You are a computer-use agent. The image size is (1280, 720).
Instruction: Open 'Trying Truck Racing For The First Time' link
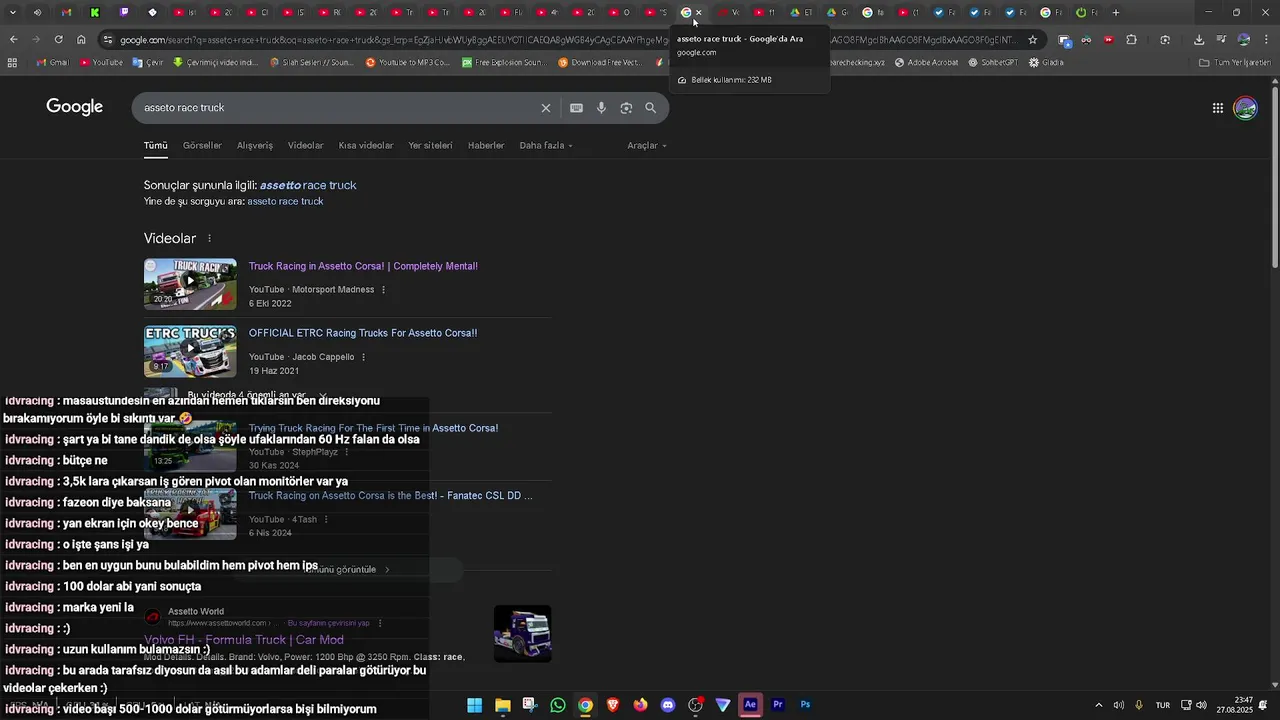tap(373, 428)
